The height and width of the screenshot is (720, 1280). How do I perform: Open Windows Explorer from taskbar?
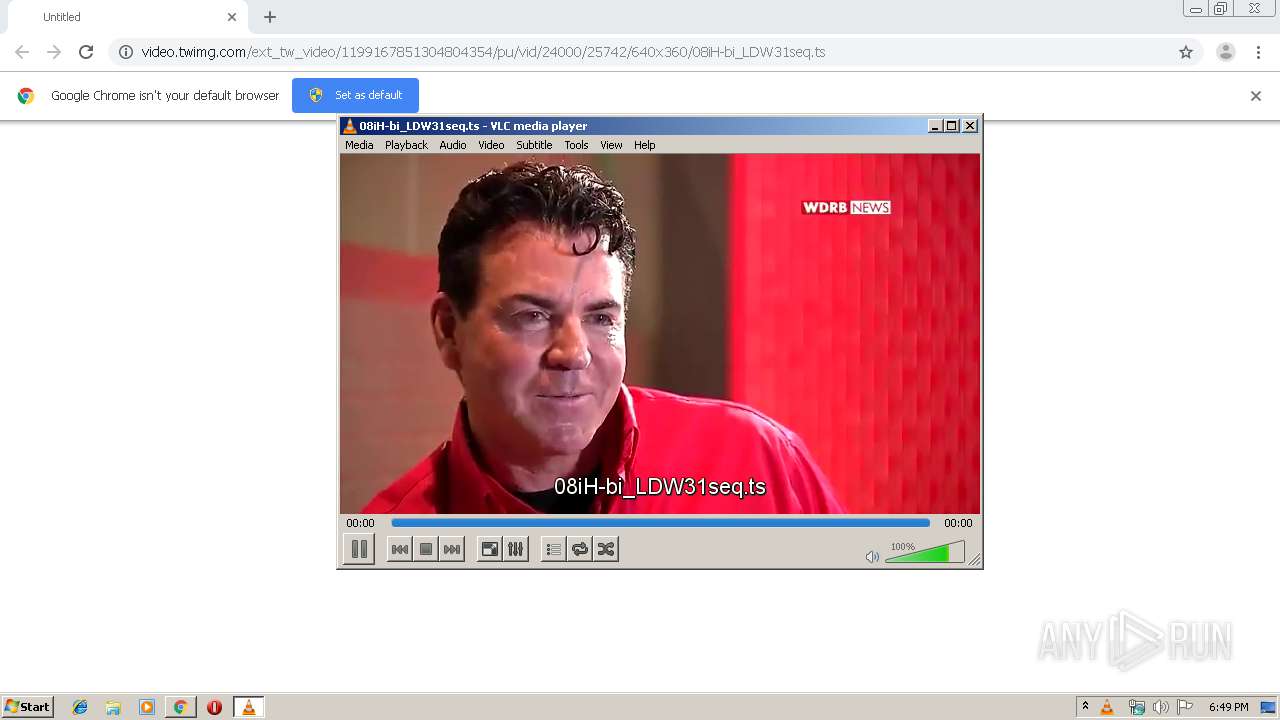pyautogui.click(x=113, y=707)
